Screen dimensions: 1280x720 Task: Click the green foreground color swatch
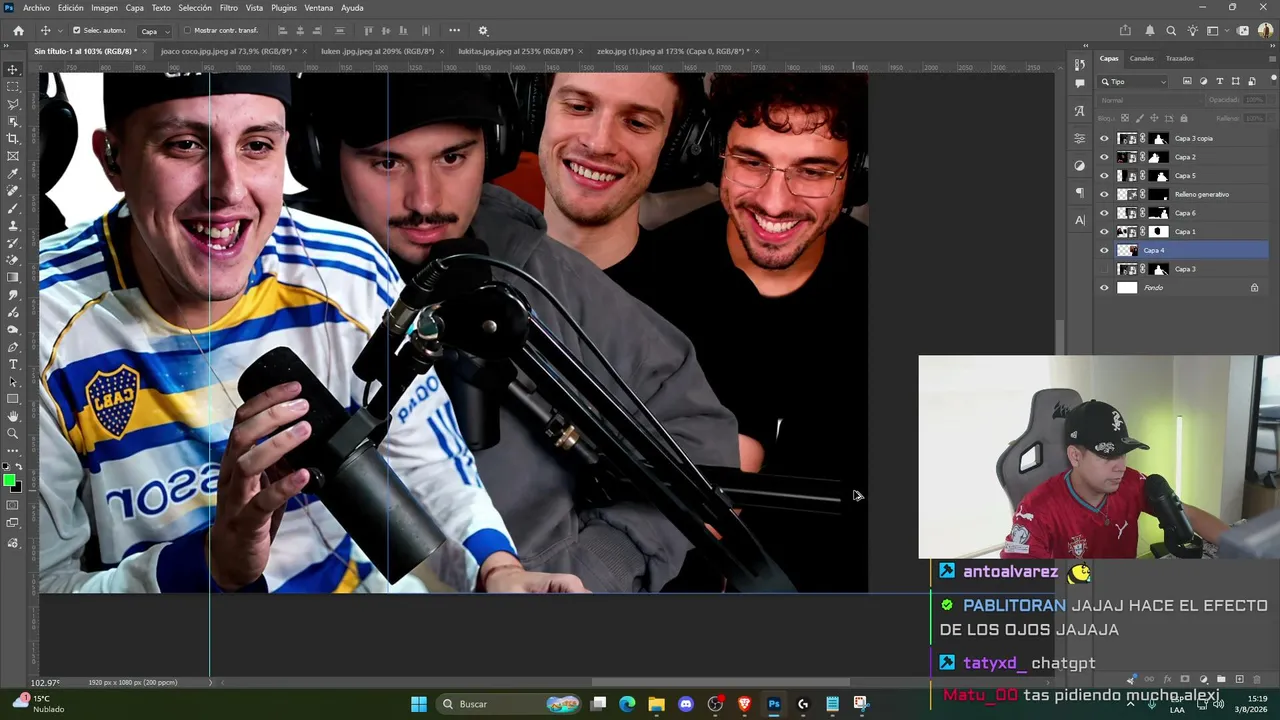pyautogui.click(x=9, y=482)
